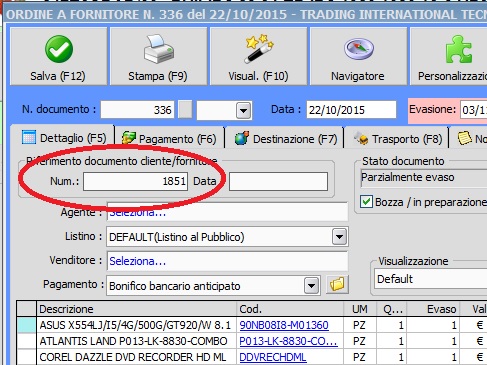Switch to the Pagamento (F6) tab

coord(170,138)
